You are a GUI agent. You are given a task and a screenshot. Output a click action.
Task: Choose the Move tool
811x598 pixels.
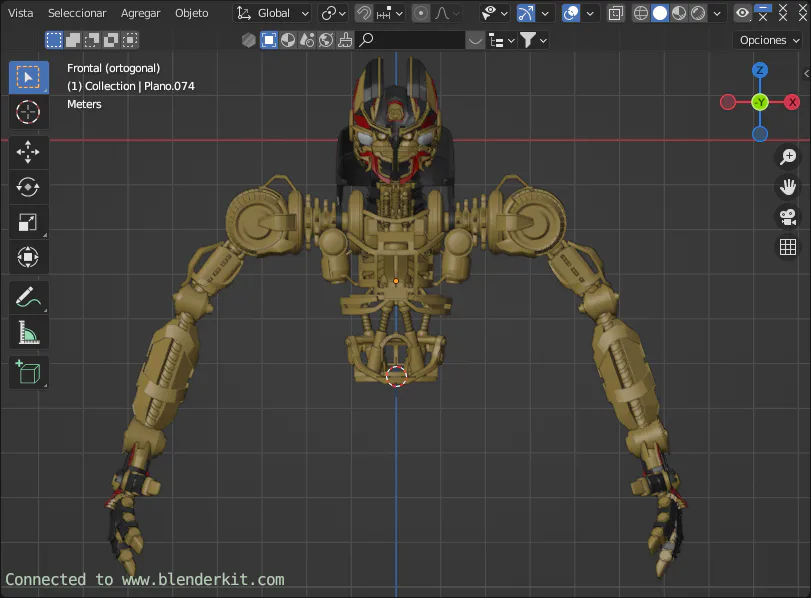tap(28, 152)
